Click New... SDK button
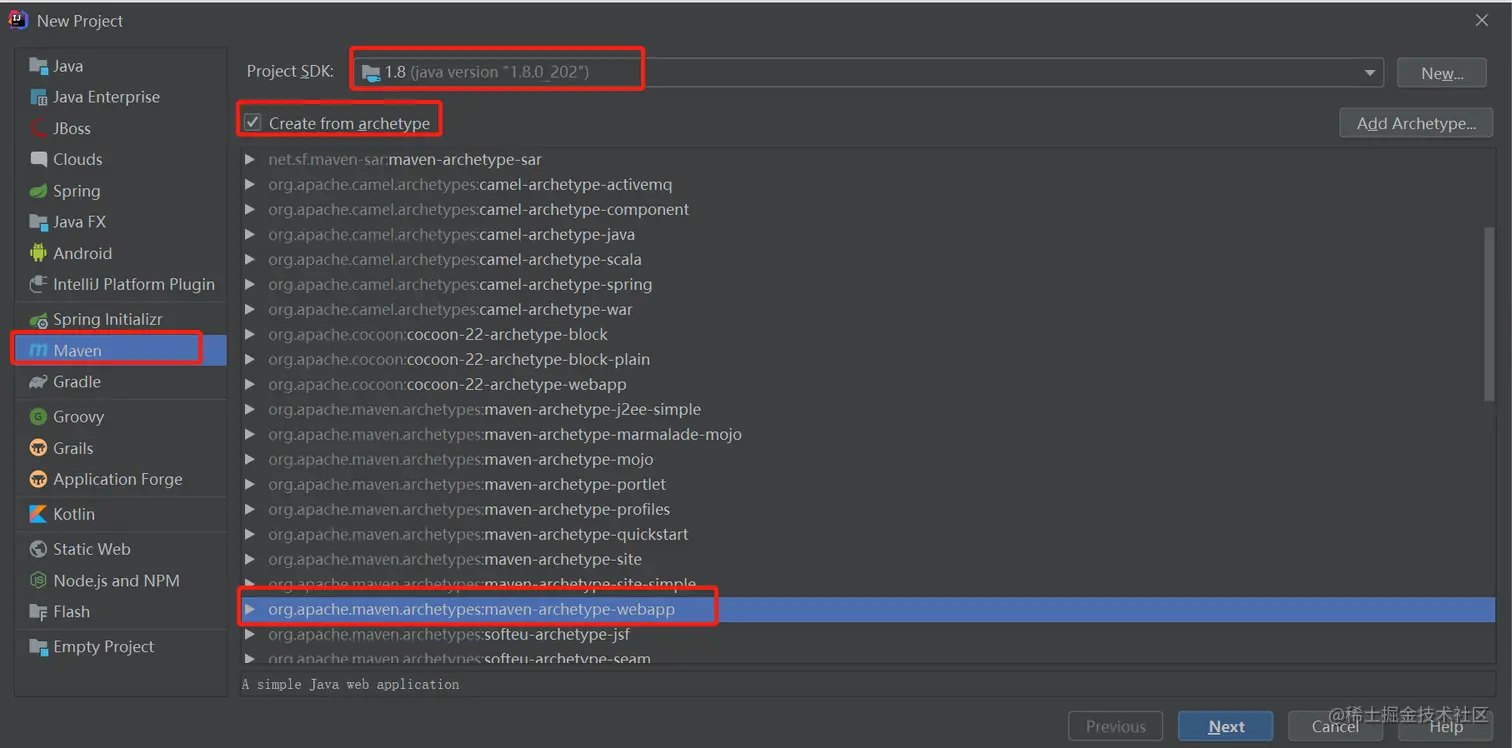The image size is (1512, 748). [x=1442, y=73]
